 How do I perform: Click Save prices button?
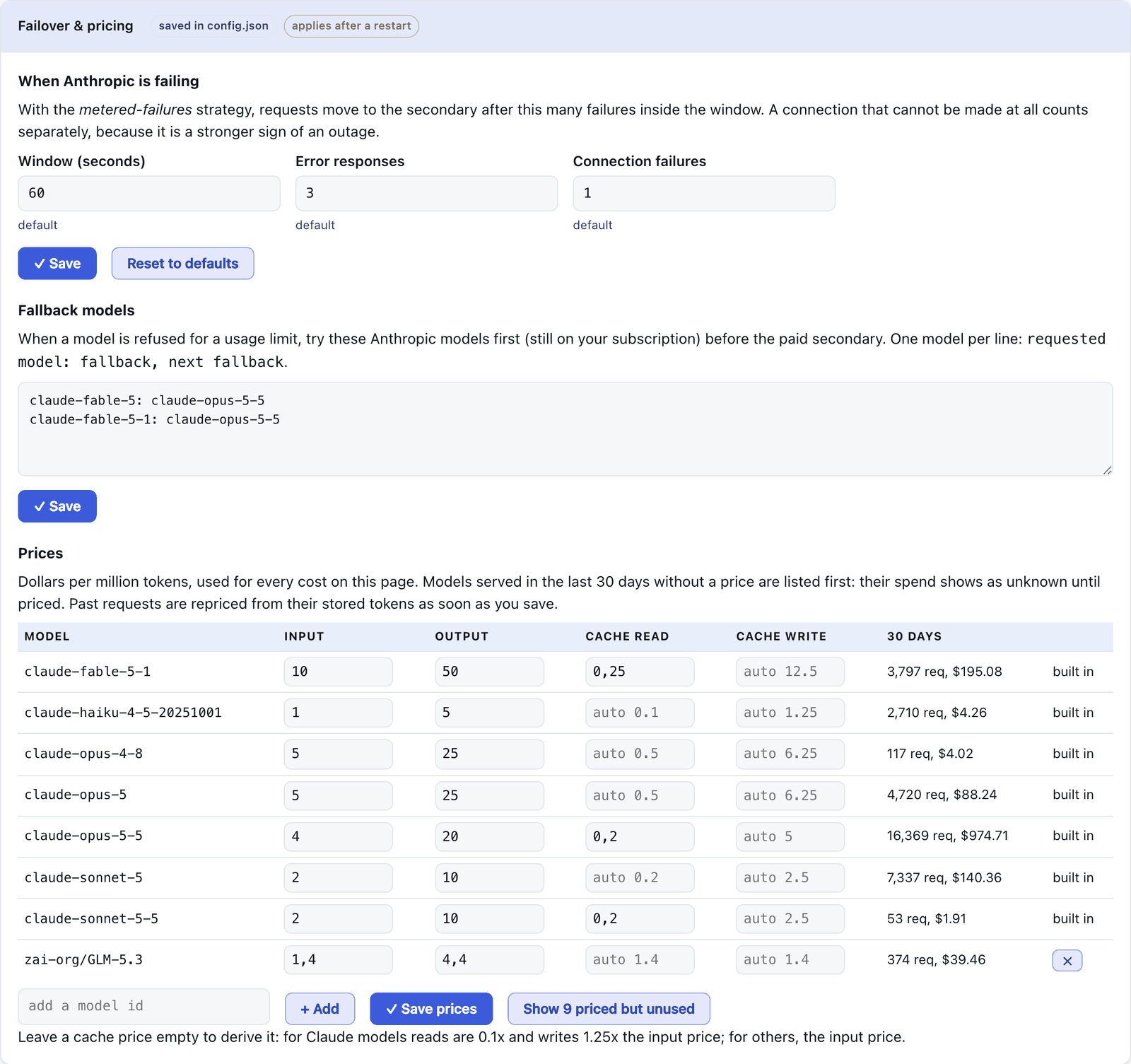click(431, 1009)
